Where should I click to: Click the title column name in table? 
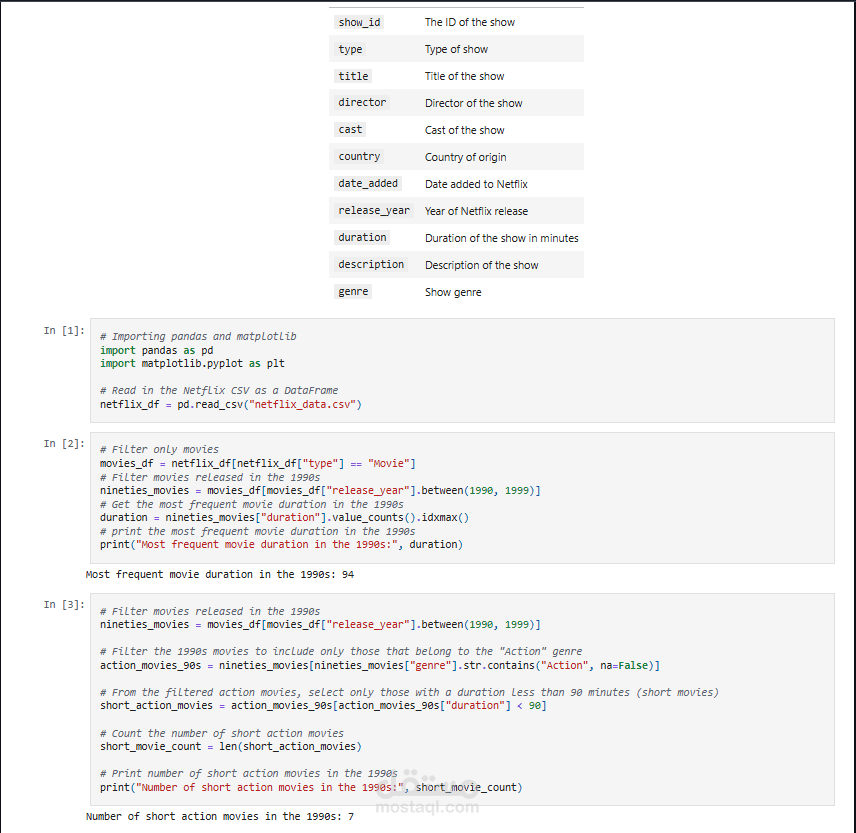click(x=353, y=76)
